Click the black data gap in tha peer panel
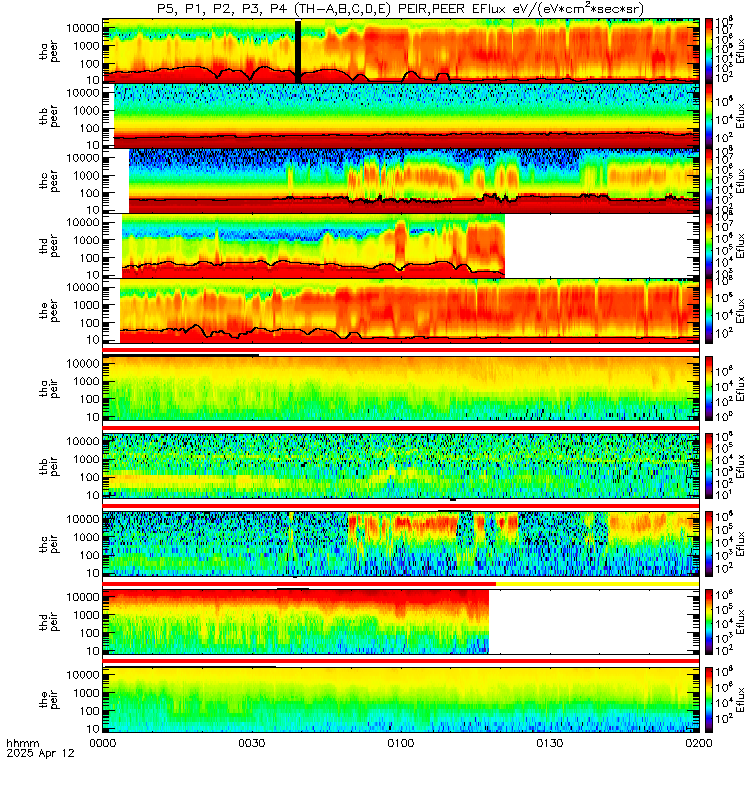The height and width of the screenshot is (800, 750). [x=298, y=51]
